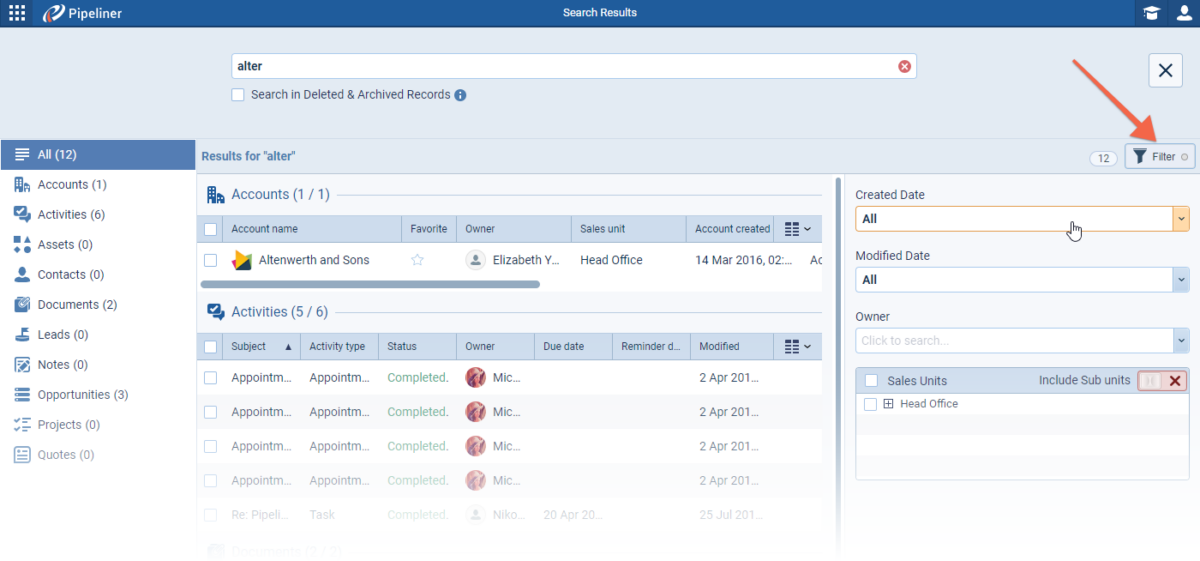Click the Filter button

coord(1160,157)
